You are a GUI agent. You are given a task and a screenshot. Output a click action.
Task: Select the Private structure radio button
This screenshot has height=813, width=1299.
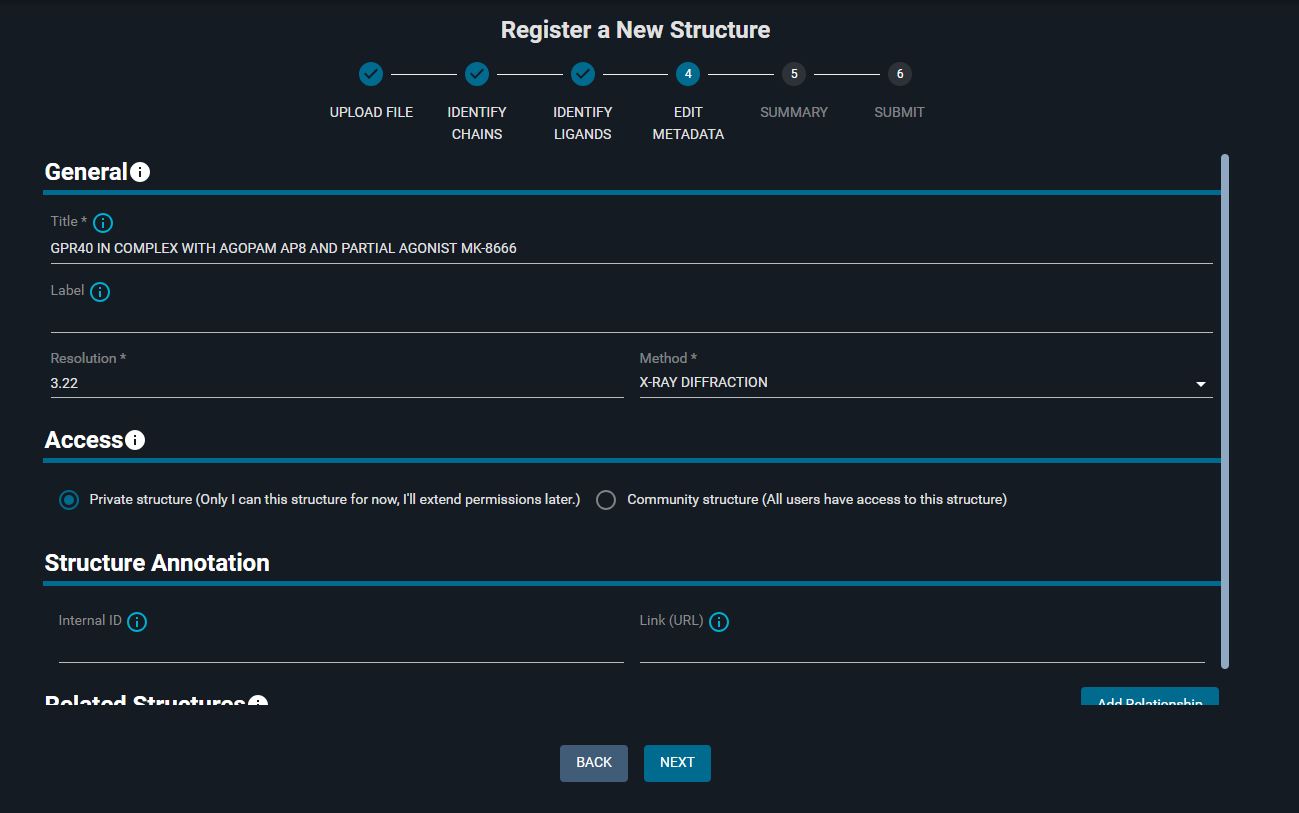click(69, 500)
